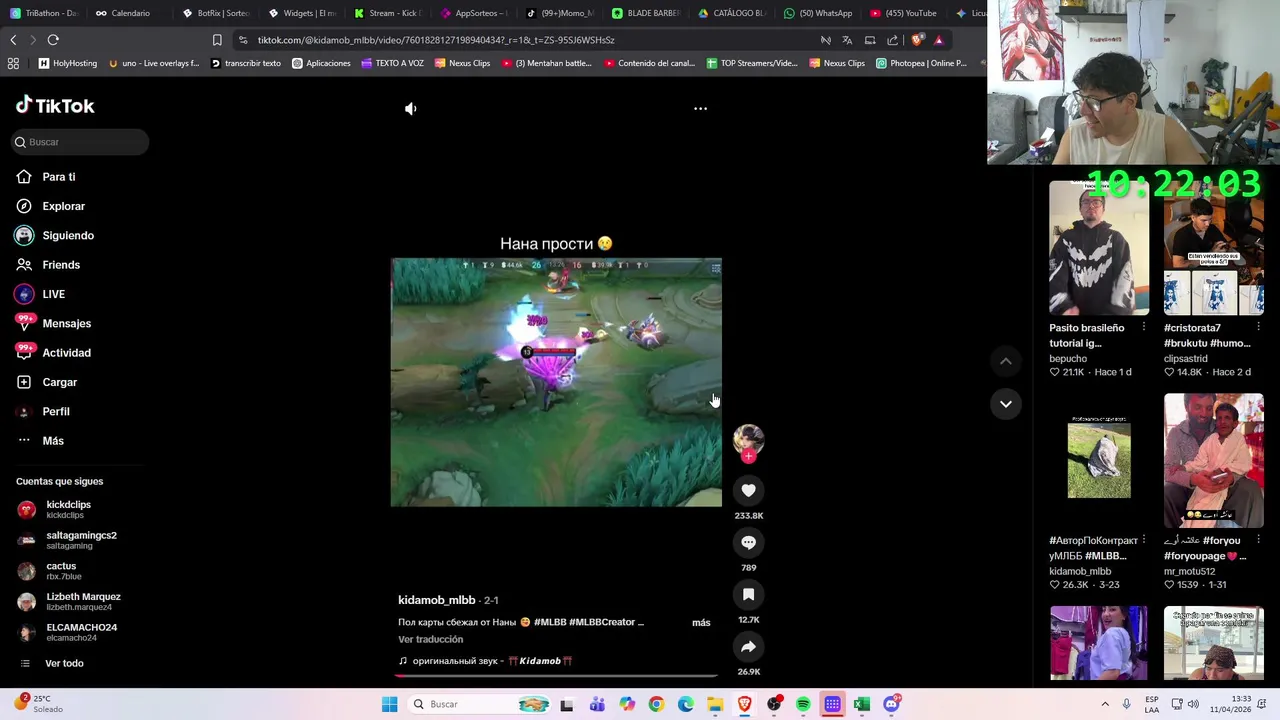Open the mr_motu512 #foryou video thumbnail
The image size is (1280, 720).
[1213, 460]
